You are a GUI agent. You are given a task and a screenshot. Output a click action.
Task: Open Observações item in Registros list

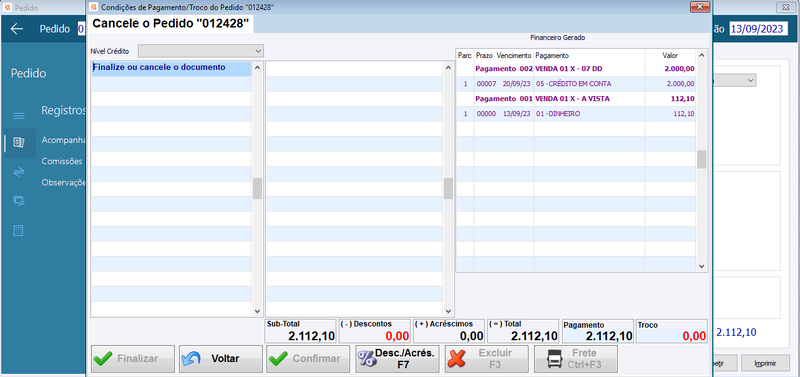click(x=63, y=182)
